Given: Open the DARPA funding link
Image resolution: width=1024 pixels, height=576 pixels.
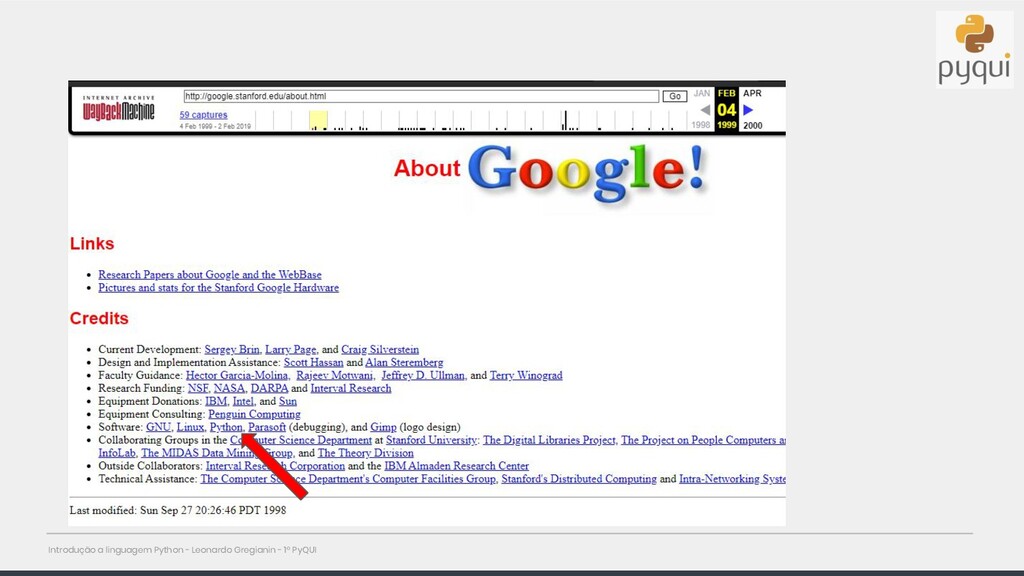Looking at the screenshot, I should point(269,389).
